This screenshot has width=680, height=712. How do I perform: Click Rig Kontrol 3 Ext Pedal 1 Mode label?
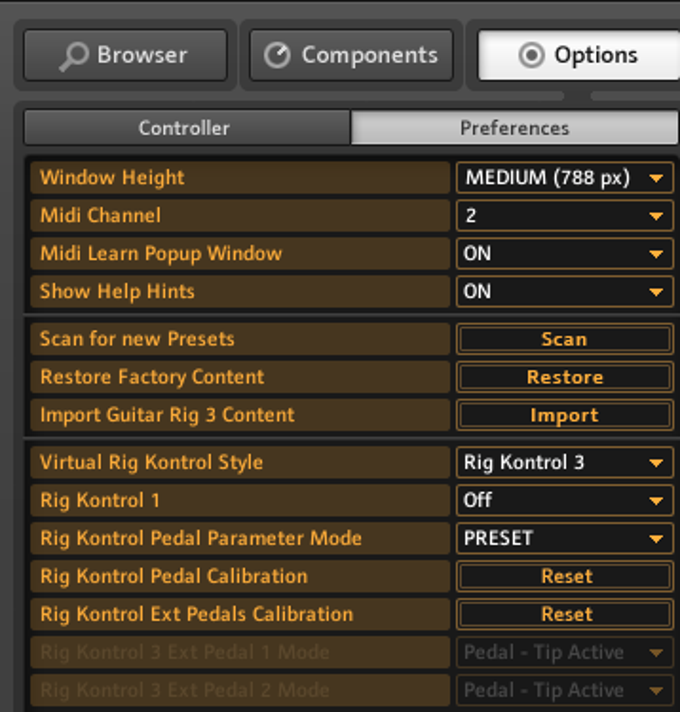click(185, 653)
